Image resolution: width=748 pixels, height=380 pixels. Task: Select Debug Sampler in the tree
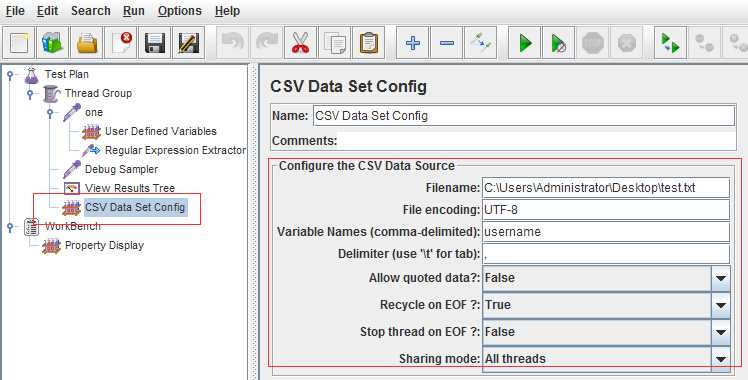click(x=121, y=169)
